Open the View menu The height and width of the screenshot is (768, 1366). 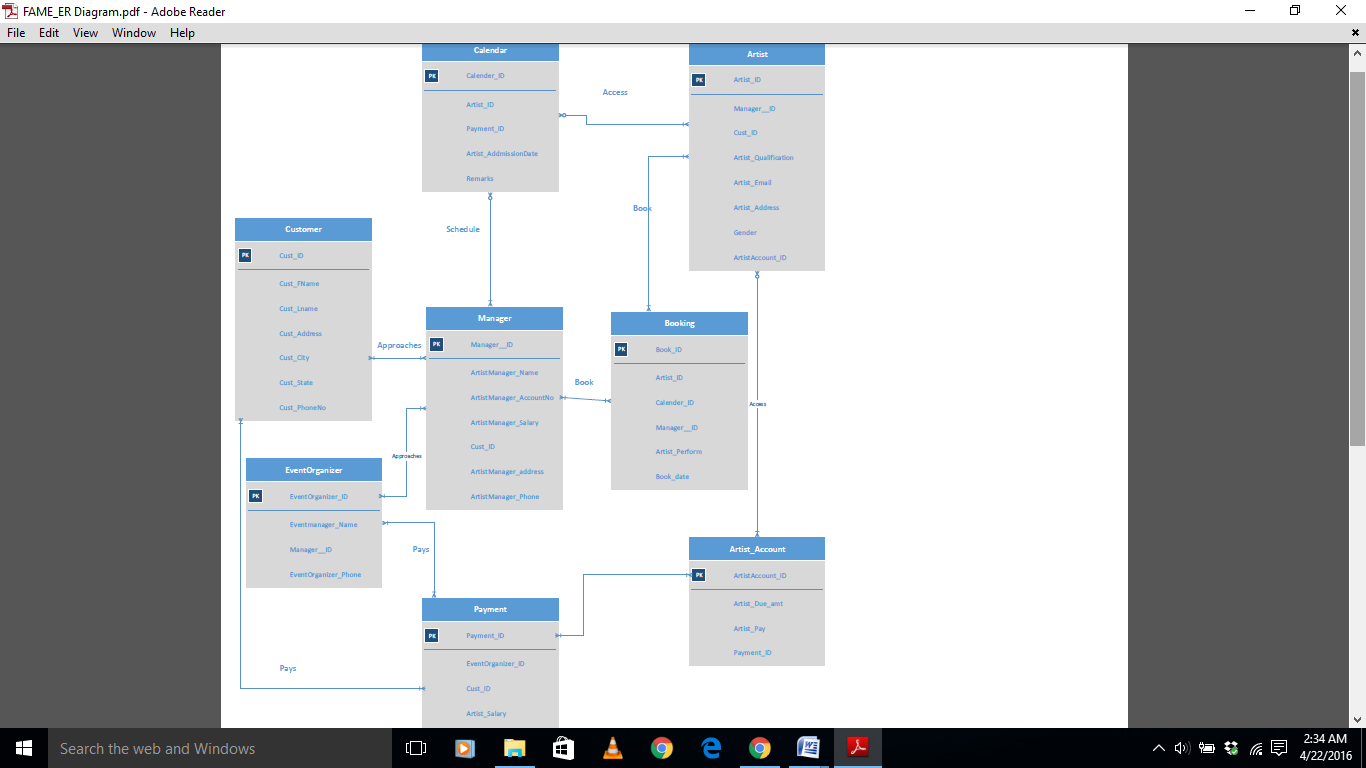85,33
